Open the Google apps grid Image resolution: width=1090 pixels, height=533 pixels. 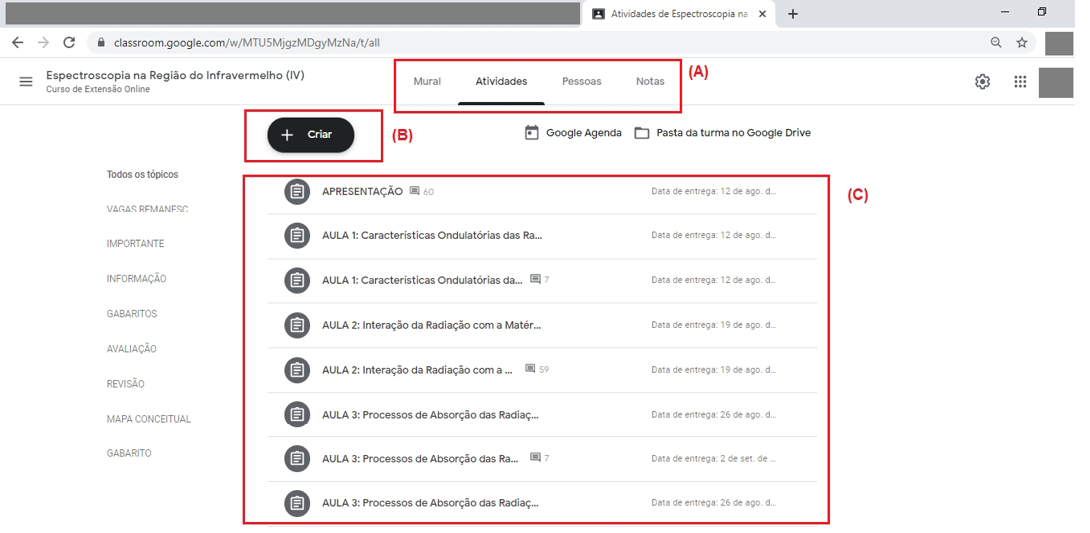(x=1019, y=82)
